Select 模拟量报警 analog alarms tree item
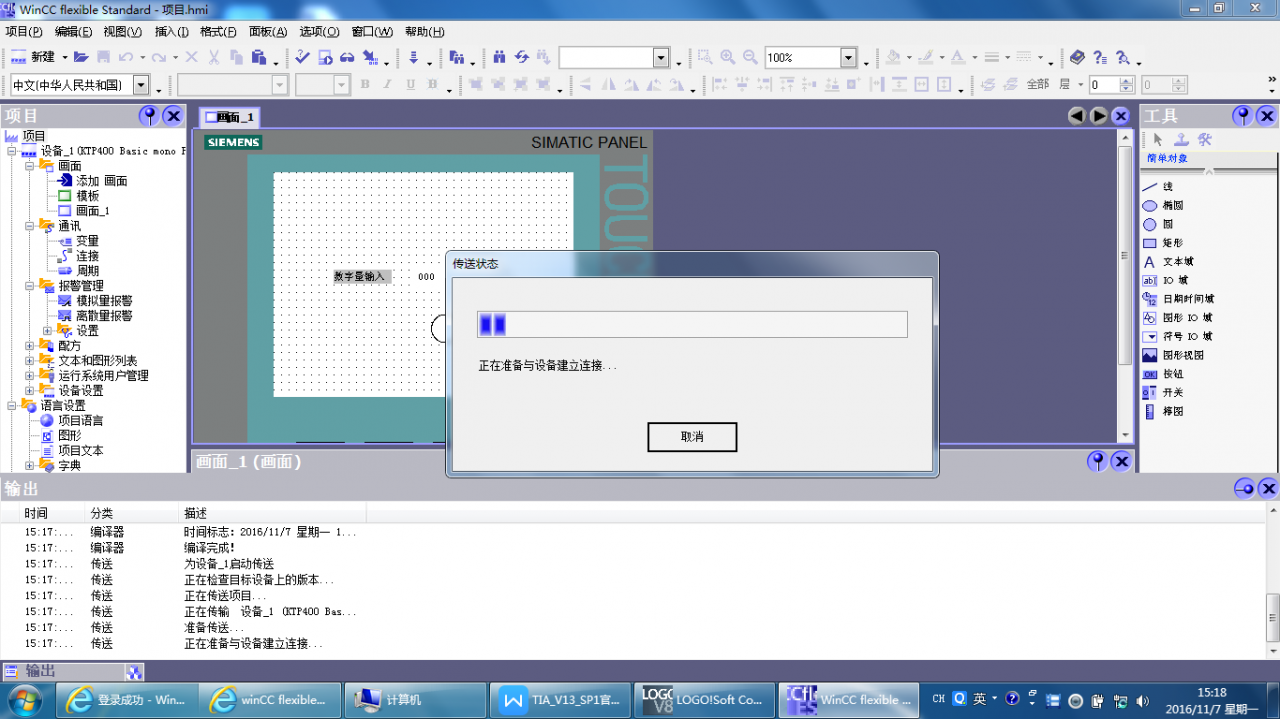 point(104,301)
